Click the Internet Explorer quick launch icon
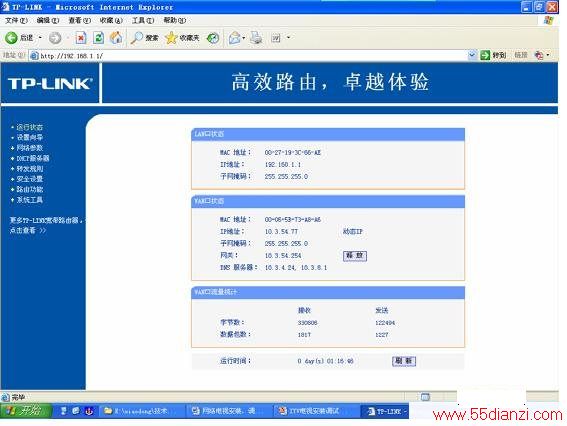Screen dimensions: 567x426 click(x=76, y=411)
